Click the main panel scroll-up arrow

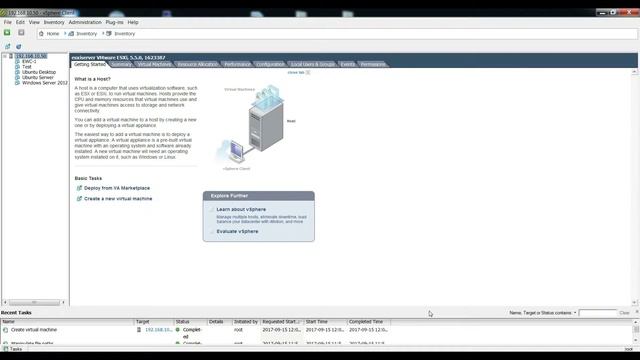point(634,72)
